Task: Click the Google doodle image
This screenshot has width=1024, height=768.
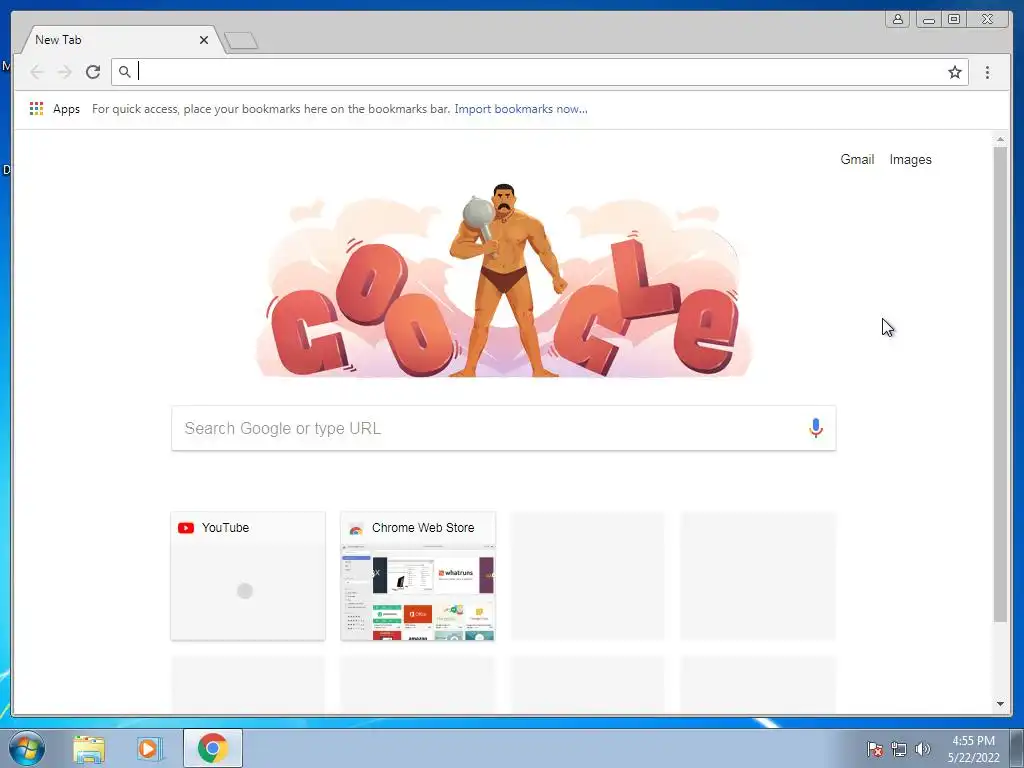Action: 504,281
